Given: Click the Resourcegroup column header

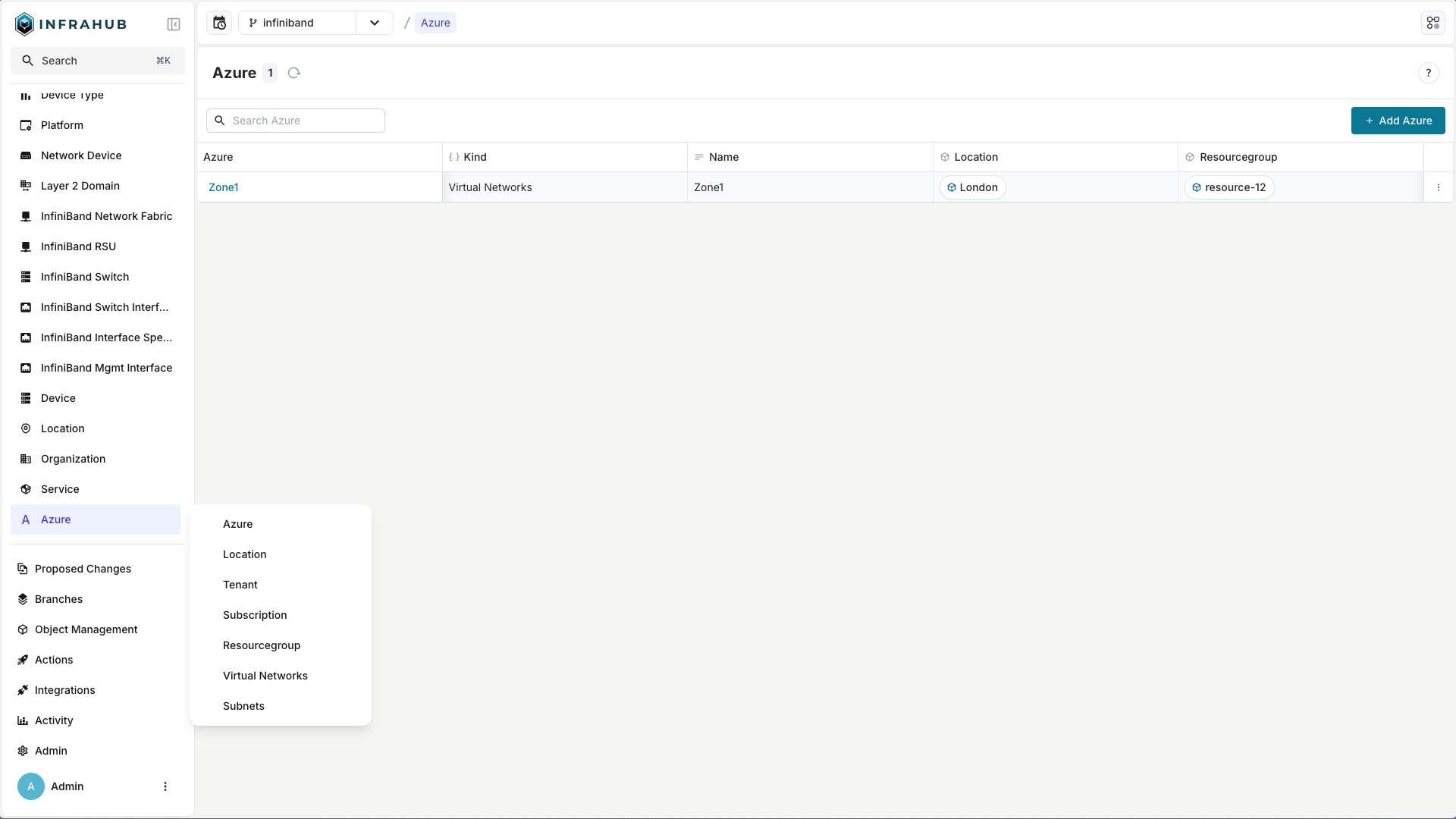Looking at the screenshot, I should click(x=1301, y=157).
